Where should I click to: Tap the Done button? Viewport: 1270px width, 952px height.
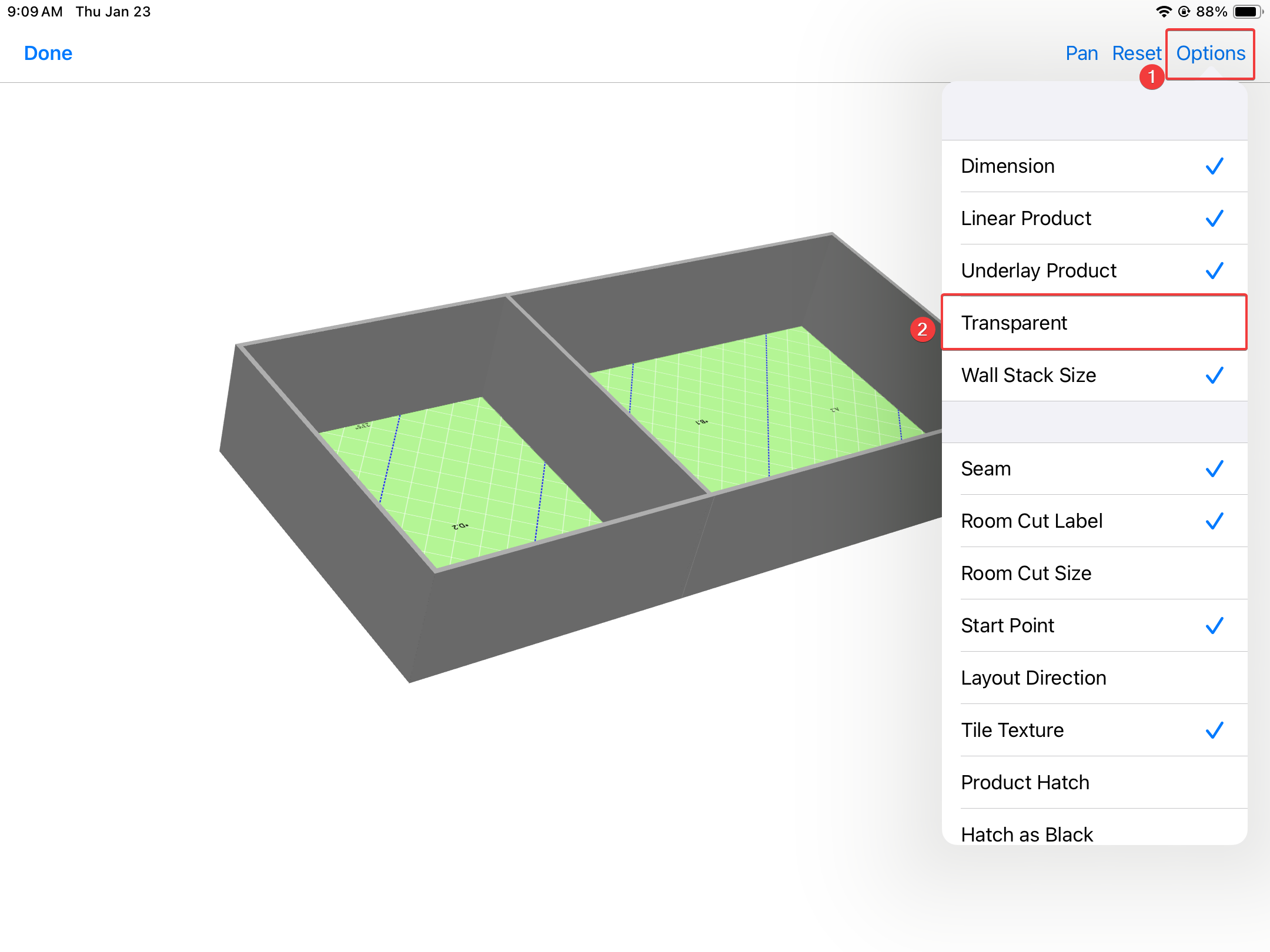tap(48, 53)
